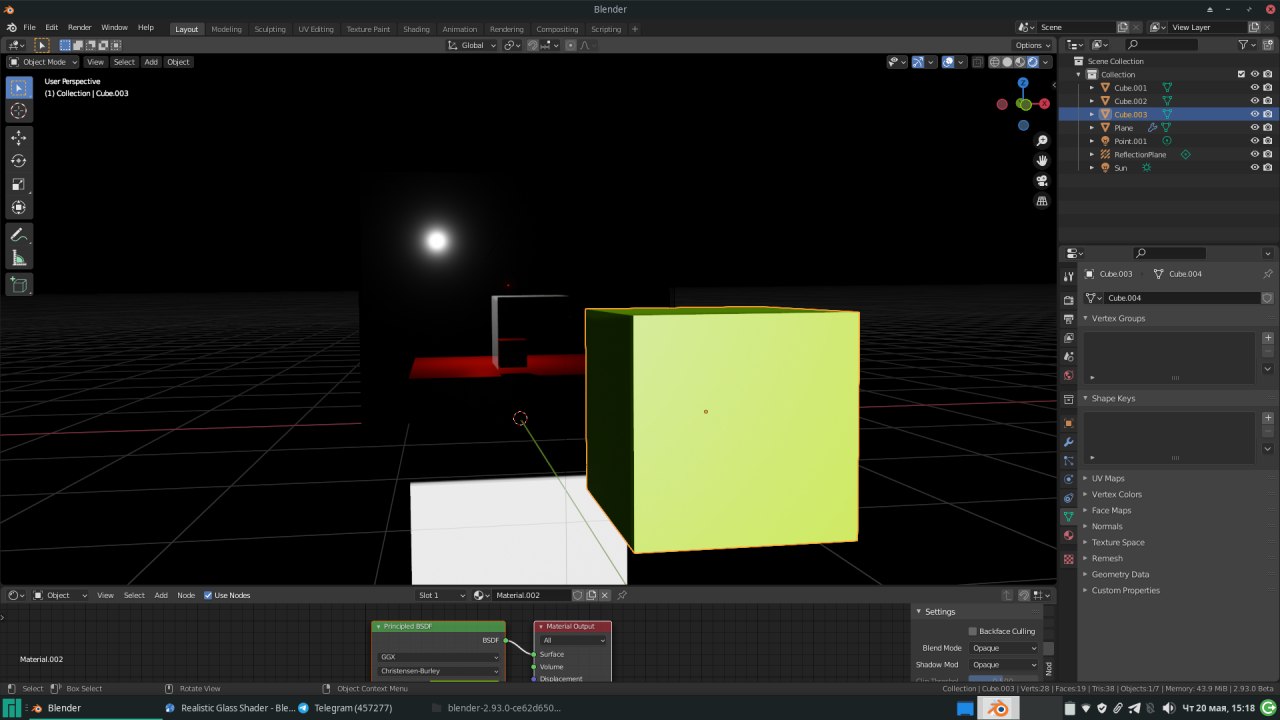Toggle X-ray mode in viewport header
This screenshot has height=720, width=1280.
pos(978,62)
